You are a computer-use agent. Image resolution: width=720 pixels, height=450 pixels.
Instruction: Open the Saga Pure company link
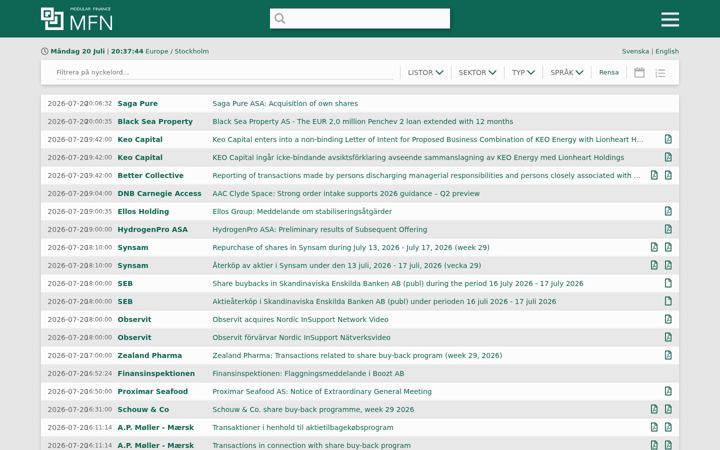tap(137, 103)
